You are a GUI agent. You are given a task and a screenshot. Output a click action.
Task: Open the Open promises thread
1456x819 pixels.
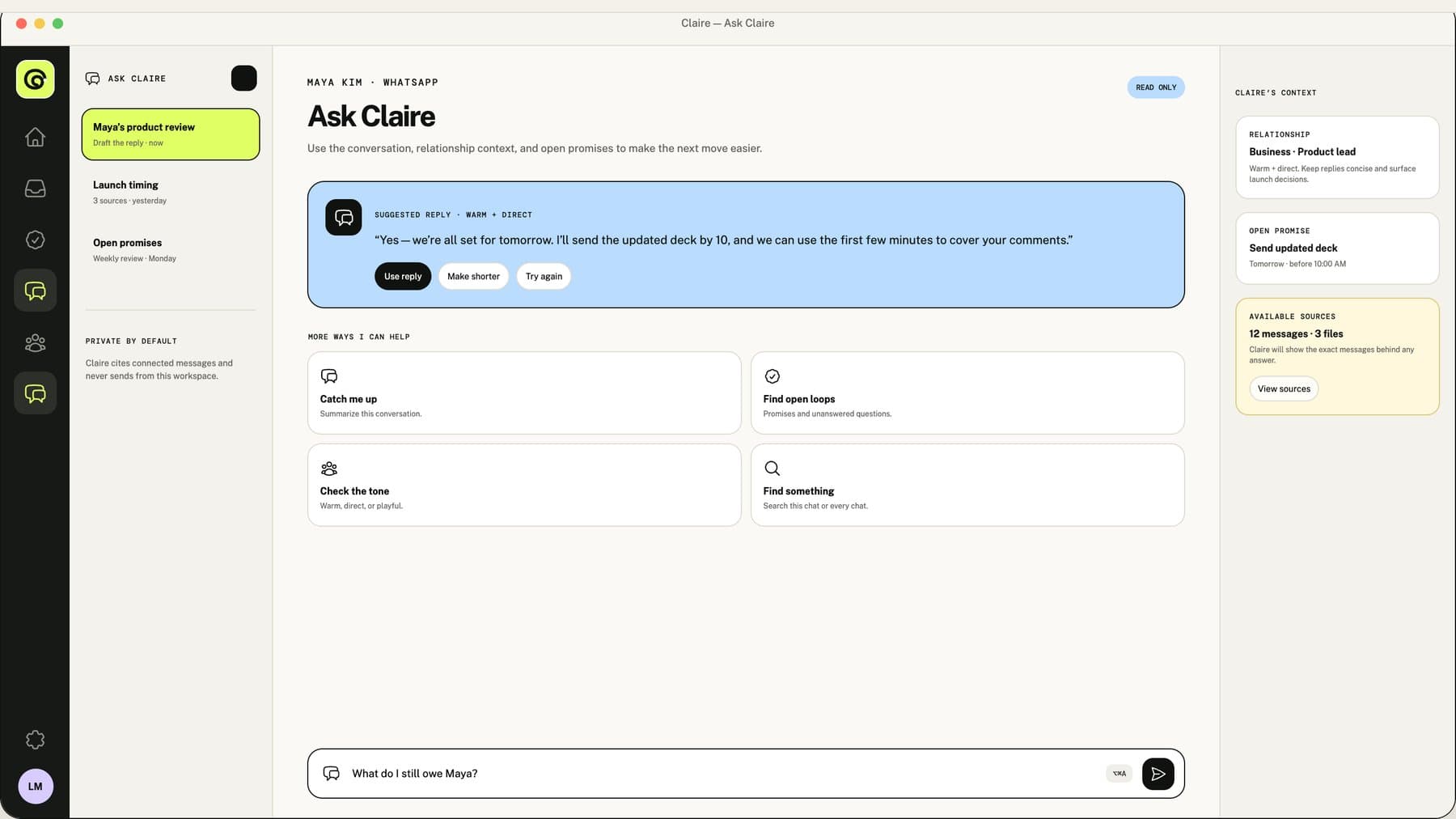[171, 250]
